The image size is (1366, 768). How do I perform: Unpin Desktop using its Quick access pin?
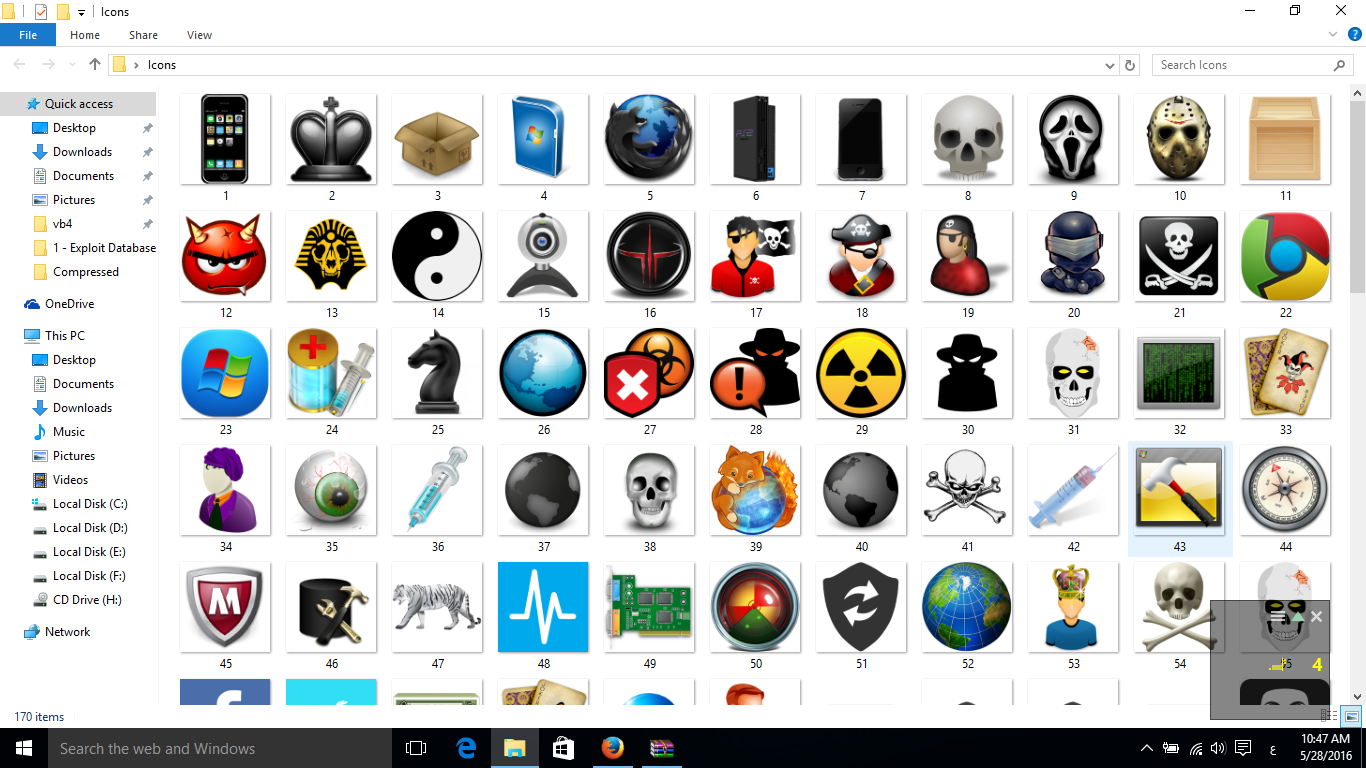[x=147, y=128]
